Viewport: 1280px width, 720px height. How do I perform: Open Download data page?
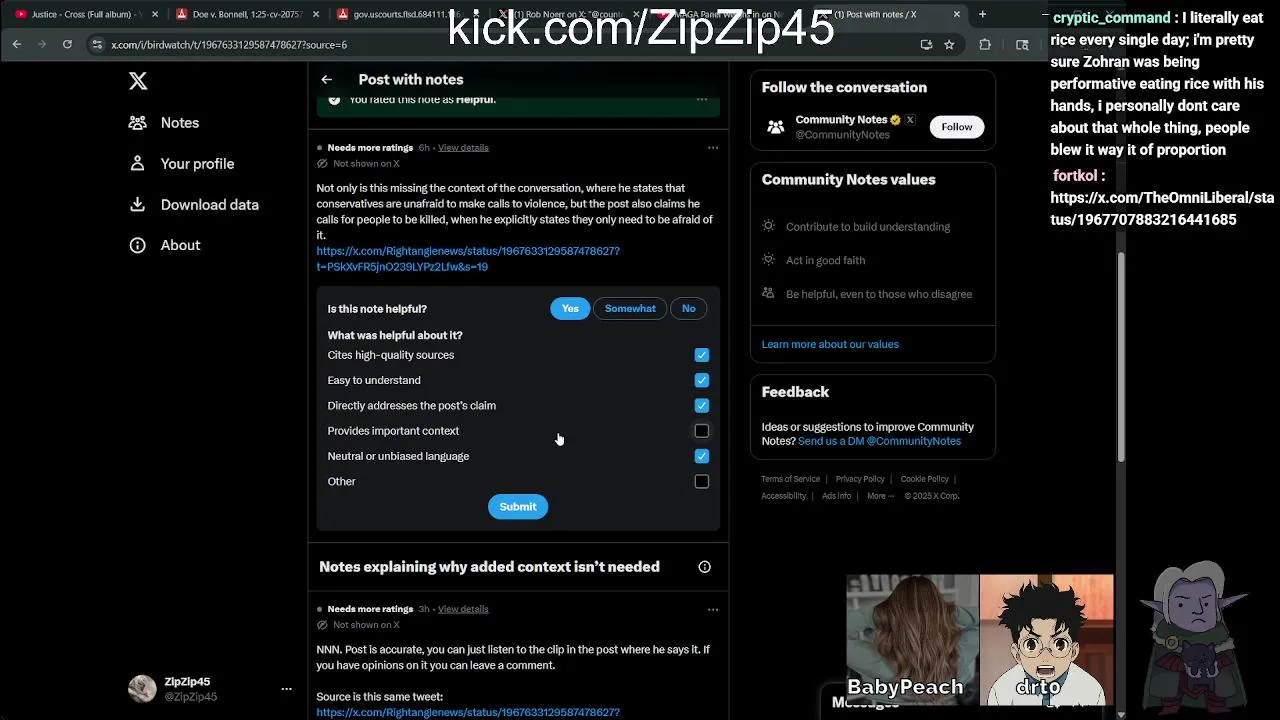point(194,205)
